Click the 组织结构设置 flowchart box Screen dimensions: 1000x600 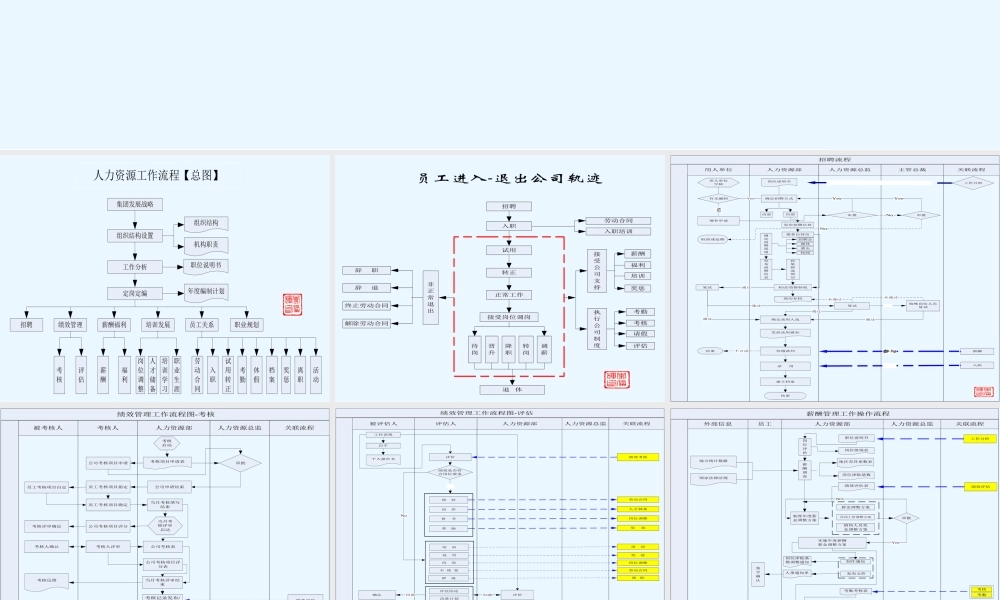(134, 236)
